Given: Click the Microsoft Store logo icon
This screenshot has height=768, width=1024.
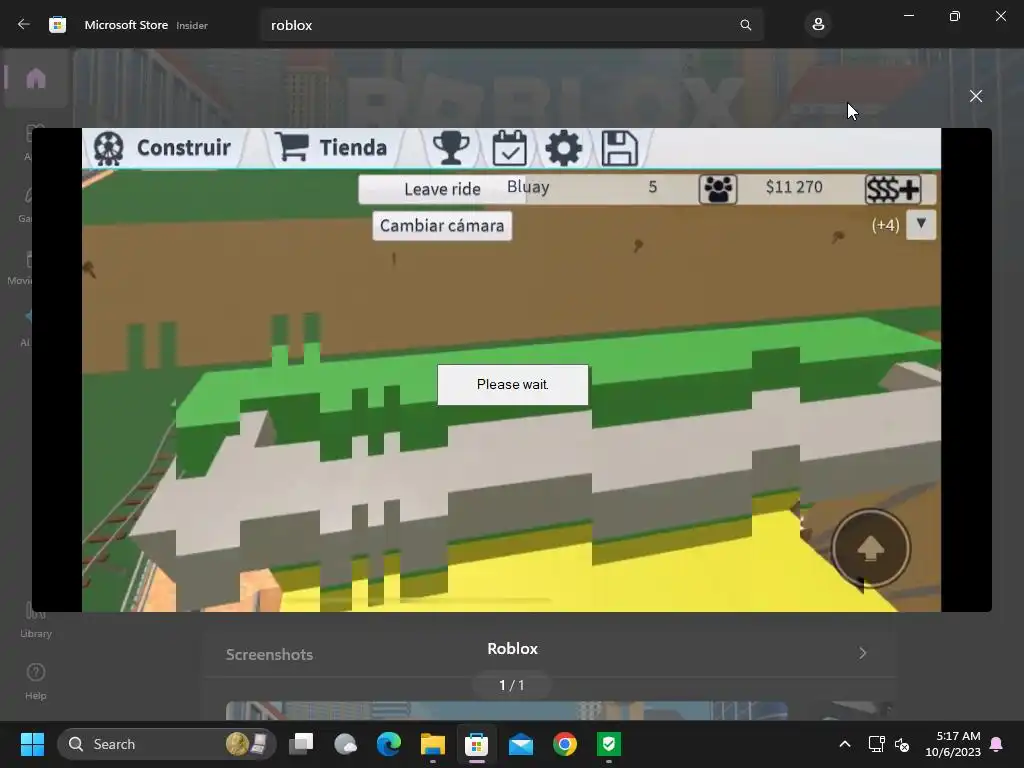Looking at the screenshot, I should coord(57,25).
